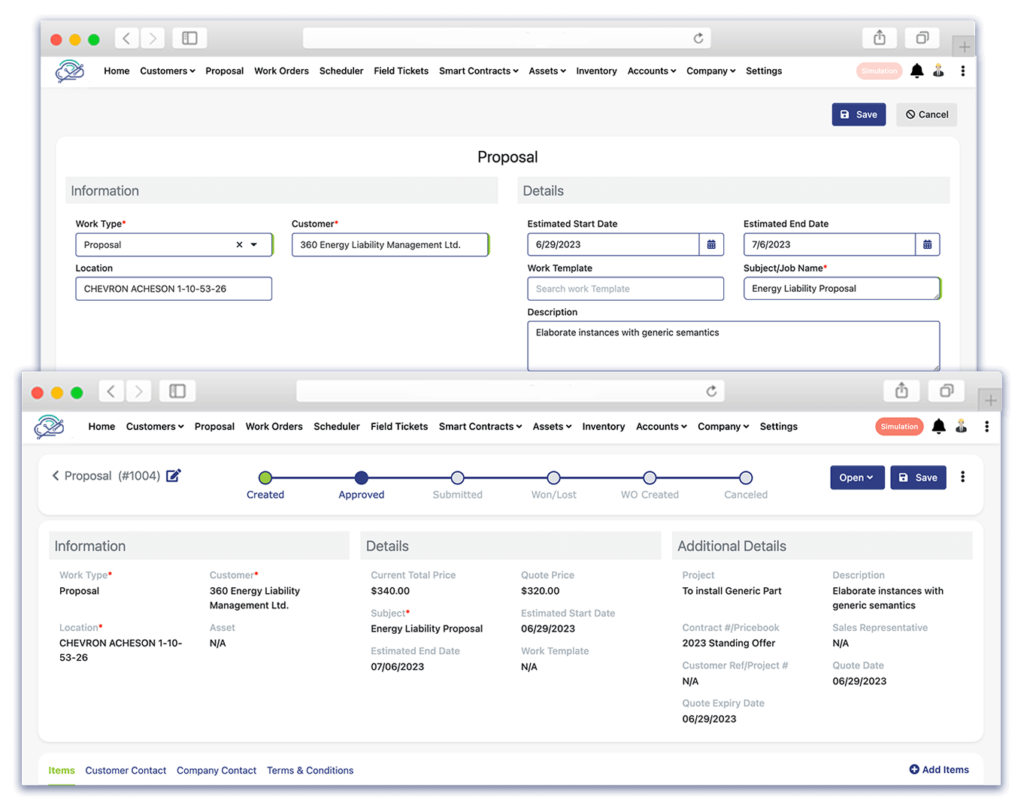This screenshot has width=1024, height=812.
Task: Cancel the proposal edit
Action: (x=925, y=114)
